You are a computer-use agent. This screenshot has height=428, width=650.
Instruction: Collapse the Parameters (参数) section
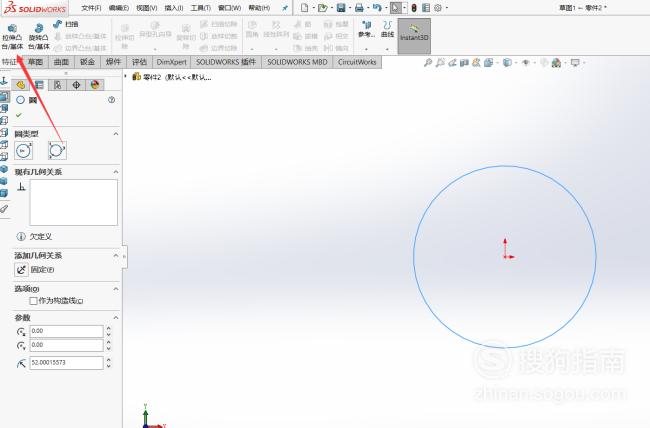pos(116,318)
